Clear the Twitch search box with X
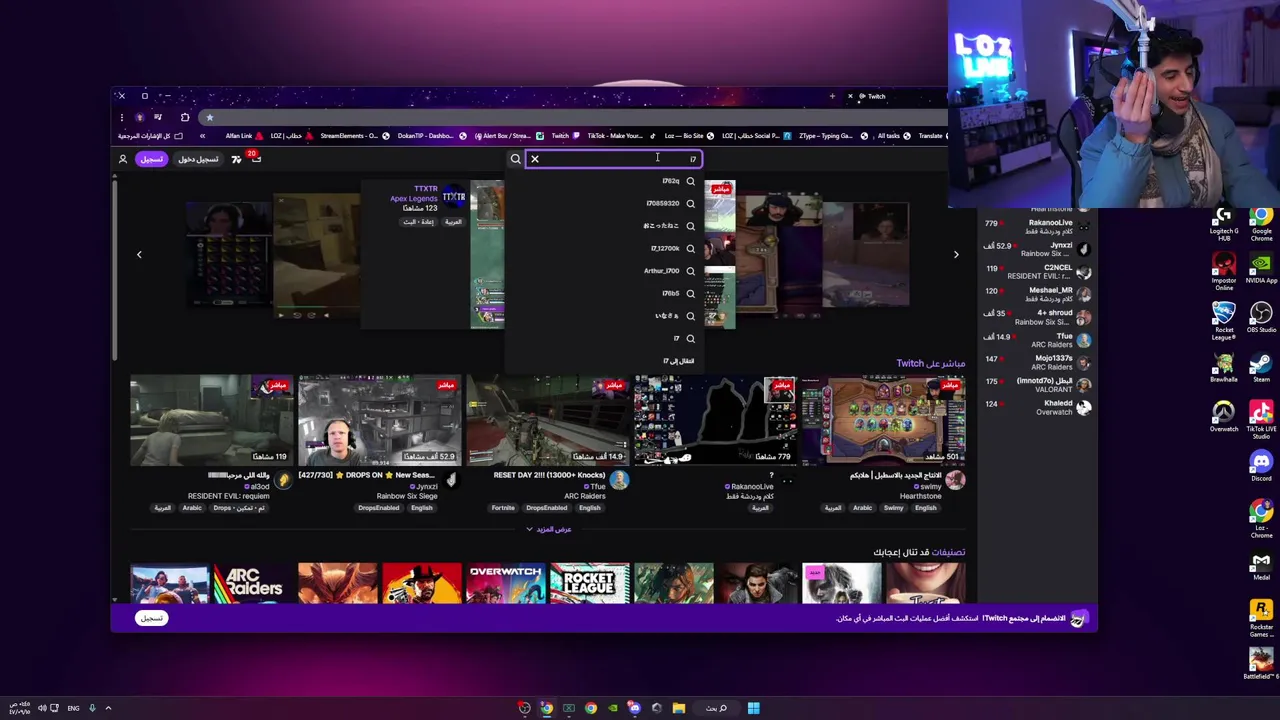The image size is (1280, 720). tap(535, 159)
